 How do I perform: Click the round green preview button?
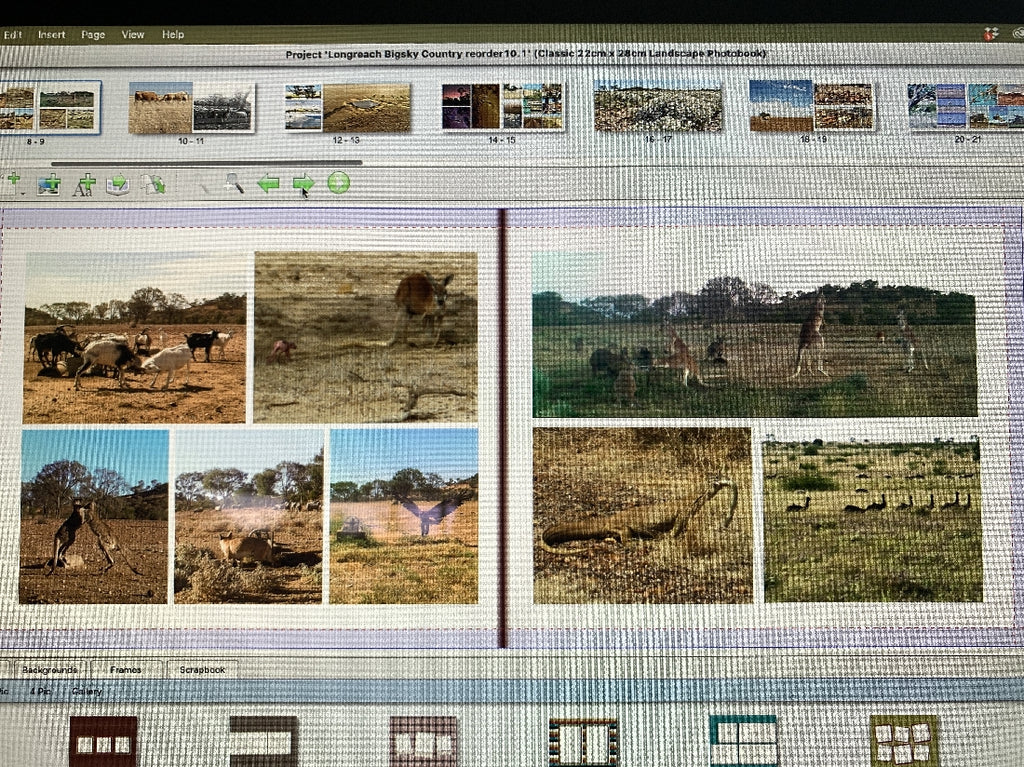(339, 184)
